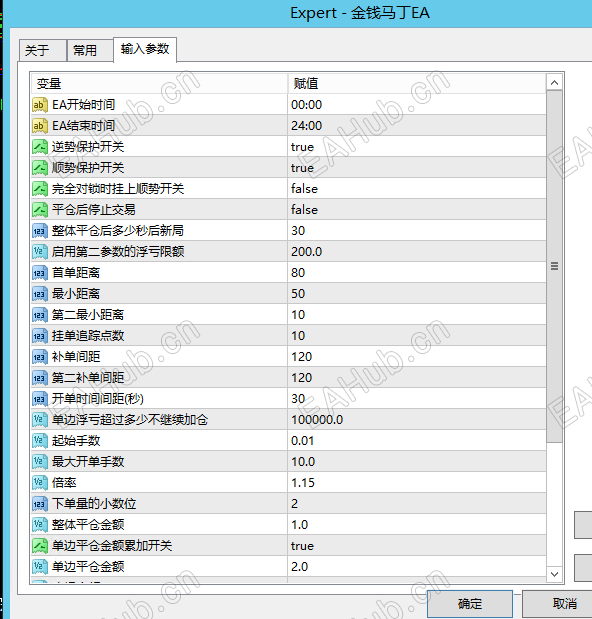
Task: Click the string icon beside EA开始时间
Action: point(40,105)
